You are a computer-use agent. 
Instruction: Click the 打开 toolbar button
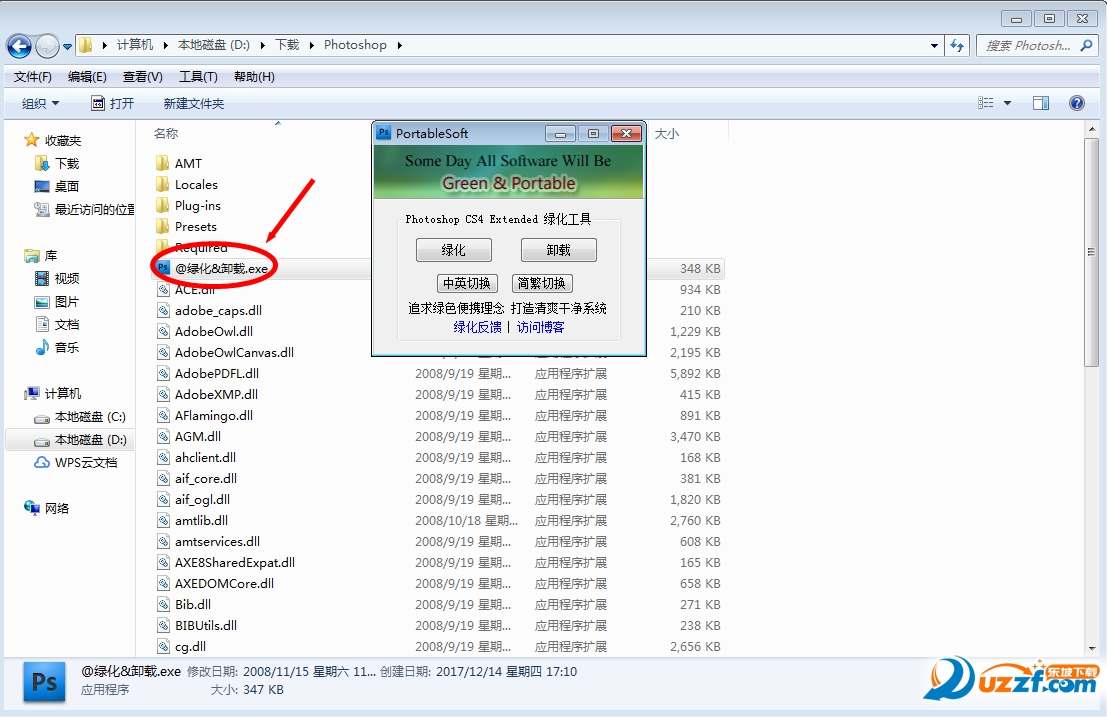coord(113,104)
